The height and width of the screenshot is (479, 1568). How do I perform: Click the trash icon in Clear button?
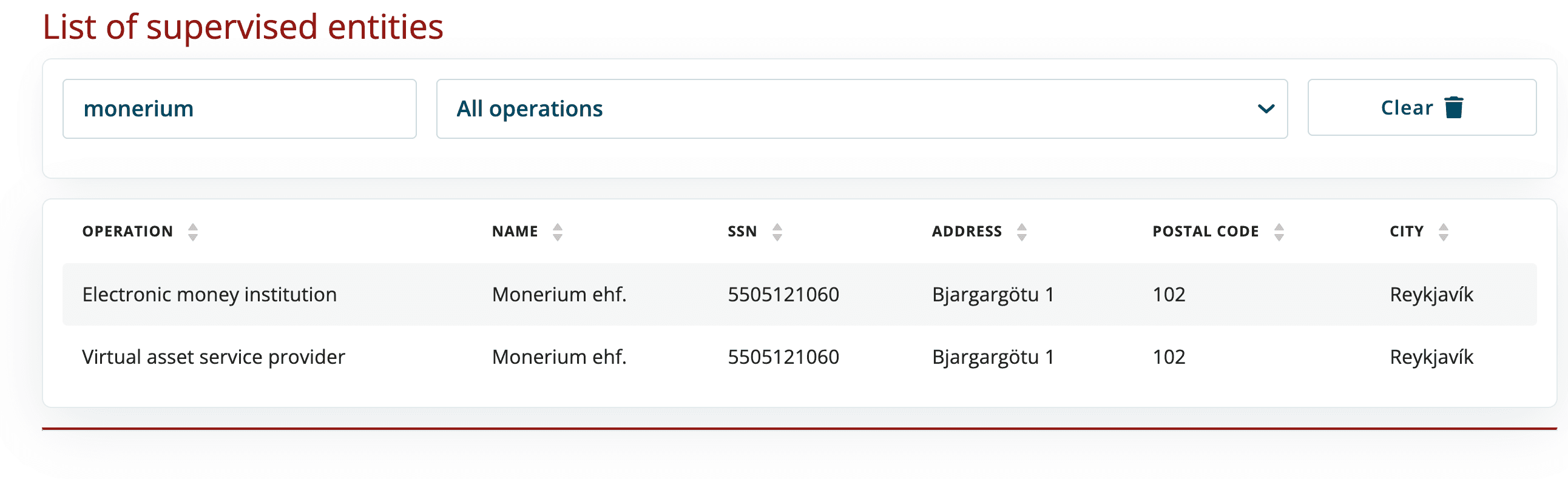[1453, 107]
